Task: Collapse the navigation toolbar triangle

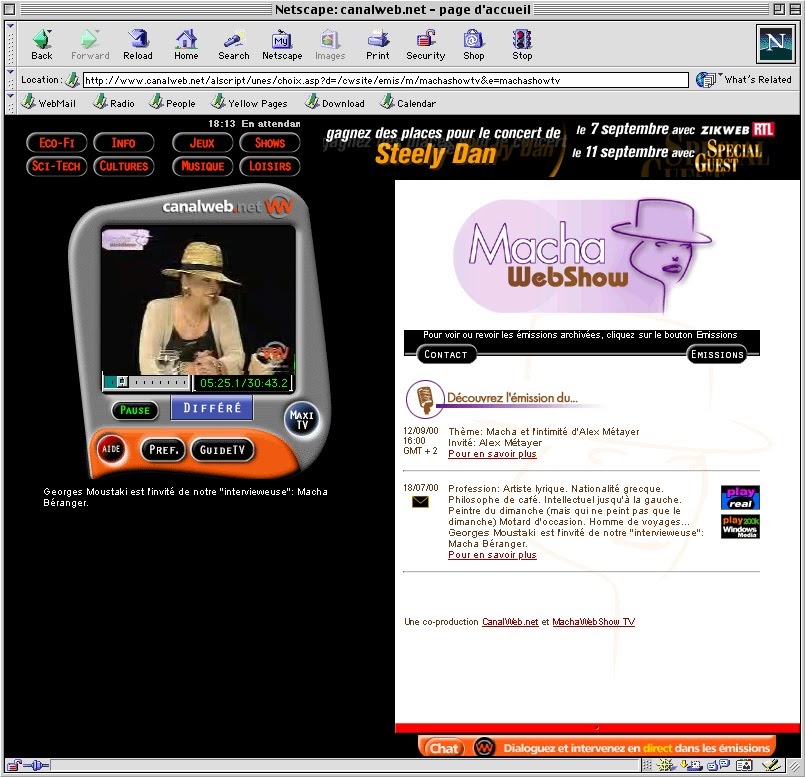Action: tap(10, 25)
